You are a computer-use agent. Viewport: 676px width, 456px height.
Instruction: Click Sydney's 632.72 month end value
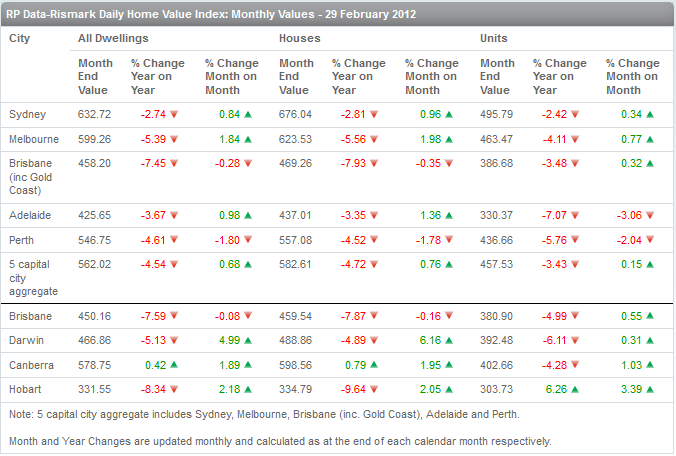point(97,115)
